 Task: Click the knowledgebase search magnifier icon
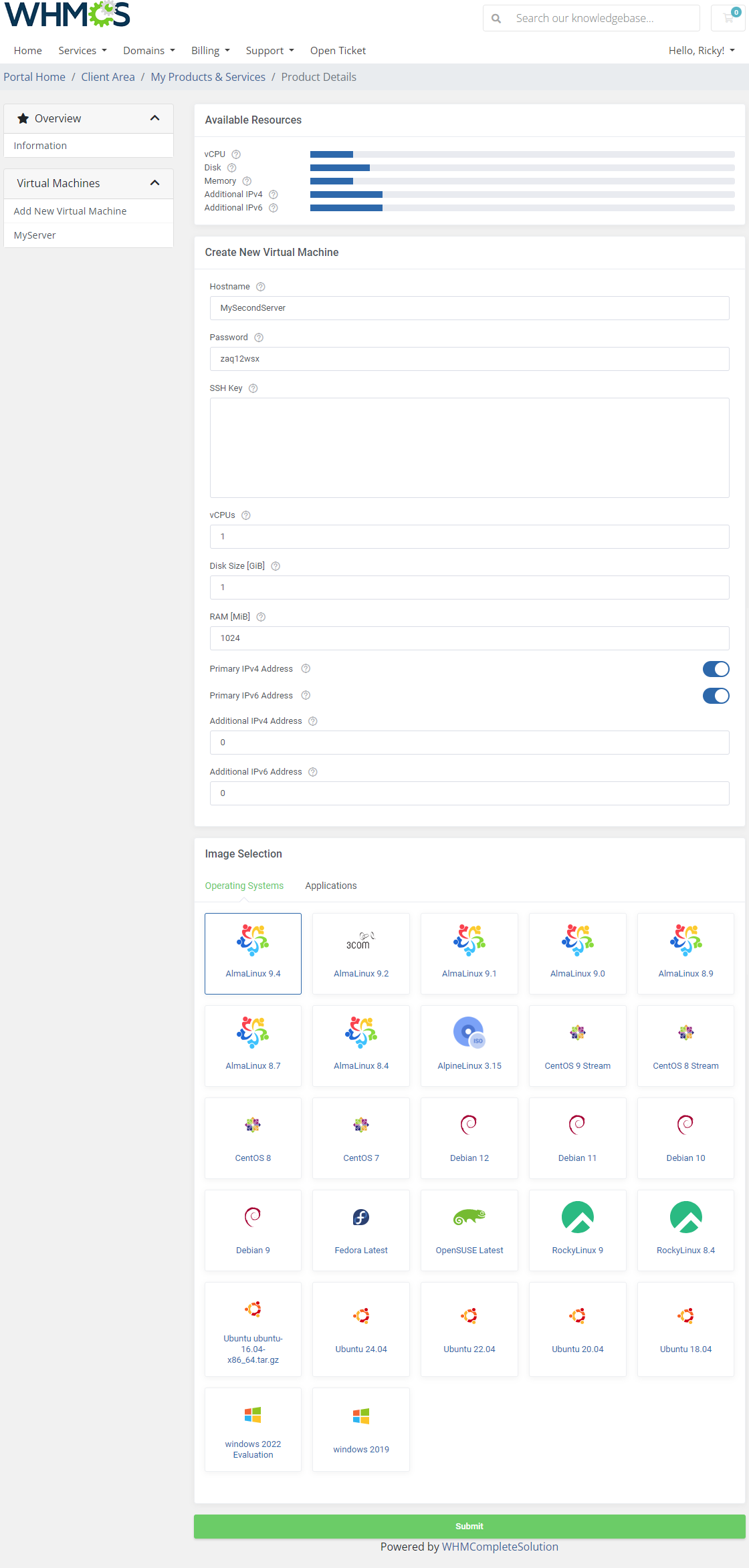click(x=496, y=19)
